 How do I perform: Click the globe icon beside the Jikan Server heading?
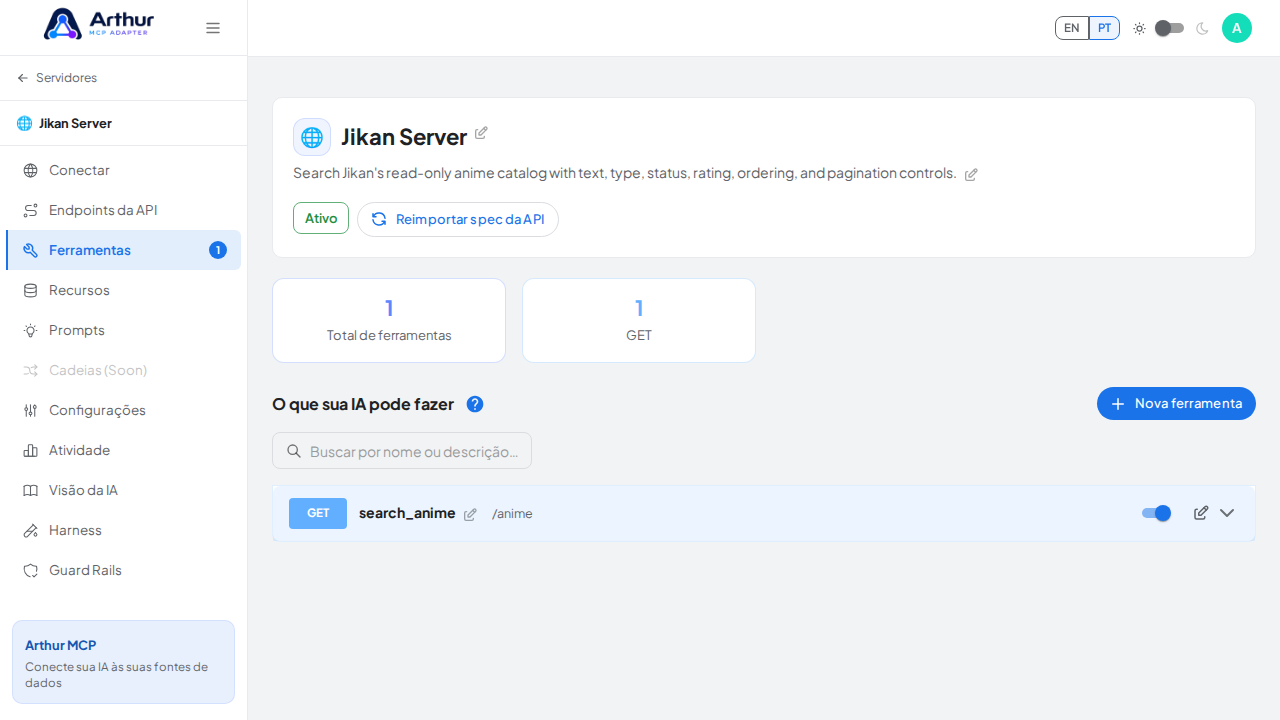[312, 137]
